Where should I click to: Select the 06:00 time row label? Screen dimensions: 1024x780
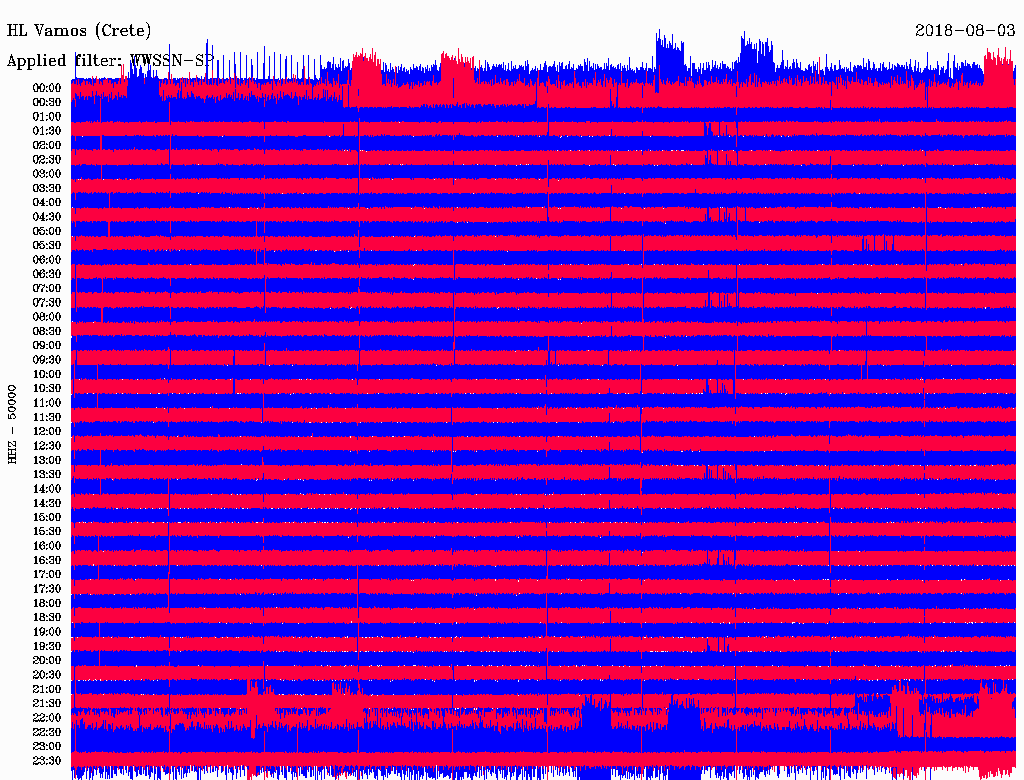pyautogui.click(x=47, y=260)
